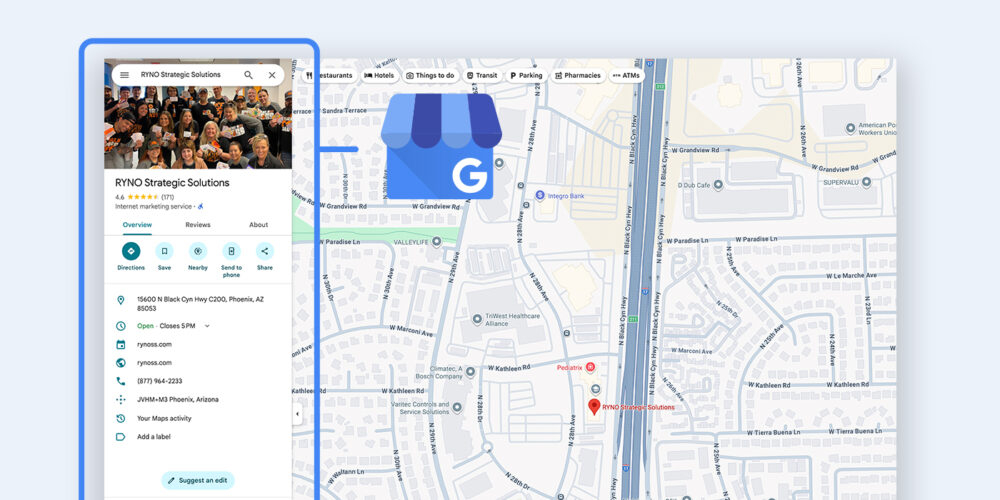
Task: Expand the hours dropdown next to Closes 5 PM
Action: click(x=207, y=326)
